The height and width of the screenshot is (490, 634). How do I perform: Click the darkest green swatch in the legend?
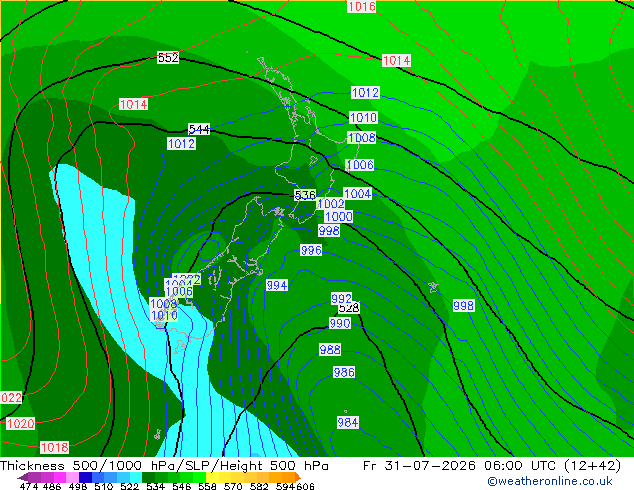[x=148, y=477]
